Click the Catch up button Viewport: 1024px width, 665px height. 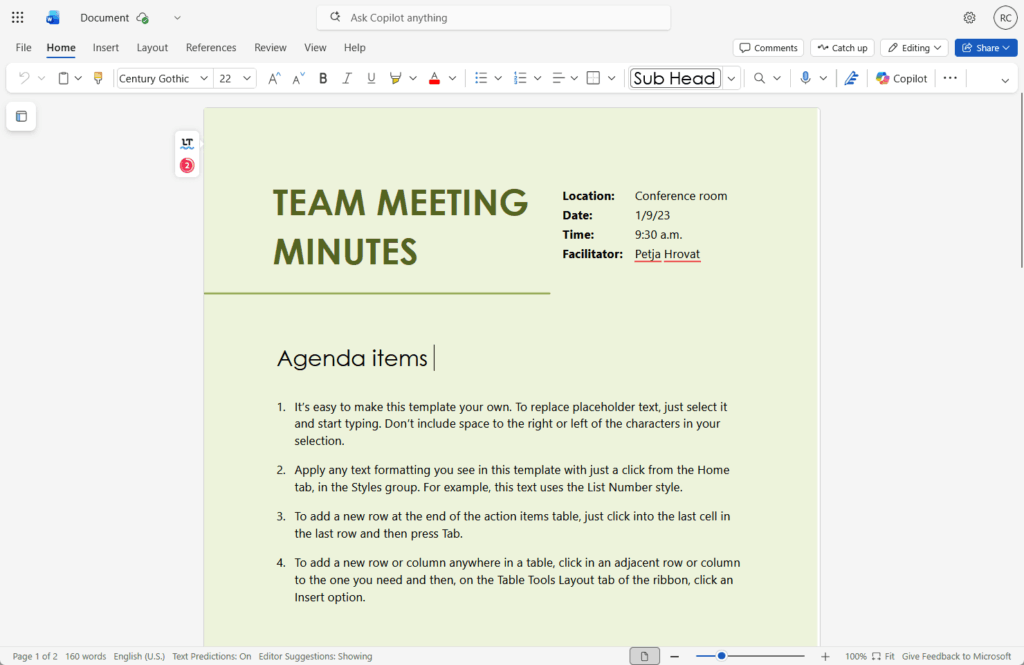click(842, 48)
